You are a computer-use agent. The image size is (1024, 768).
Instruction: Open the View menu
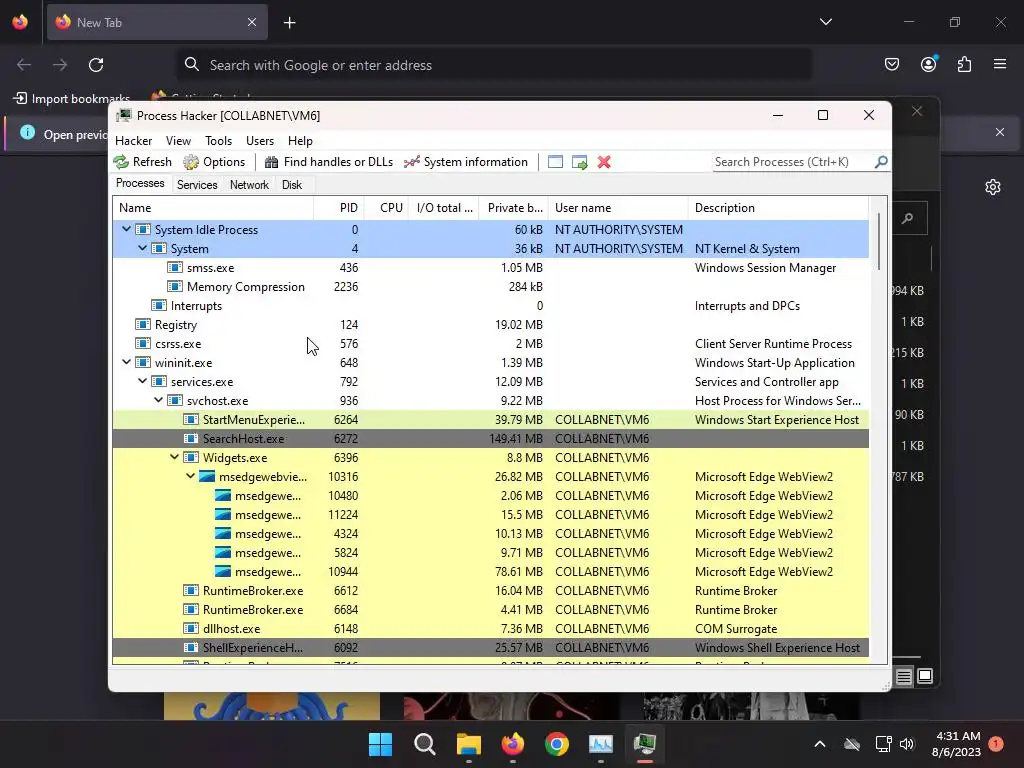[x=178, y=141]
